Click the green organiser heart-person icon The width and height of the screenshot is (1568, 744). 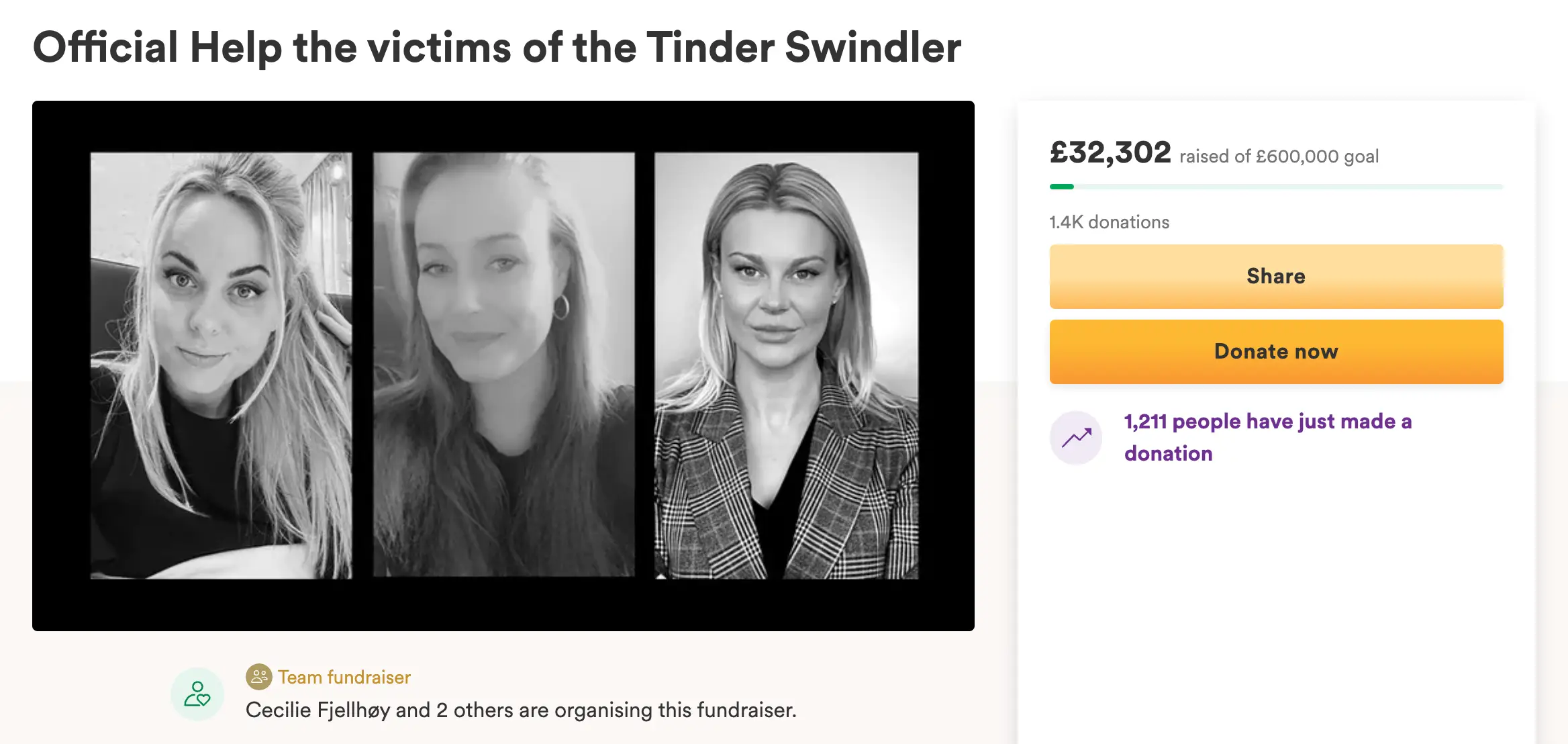[197, 694]
